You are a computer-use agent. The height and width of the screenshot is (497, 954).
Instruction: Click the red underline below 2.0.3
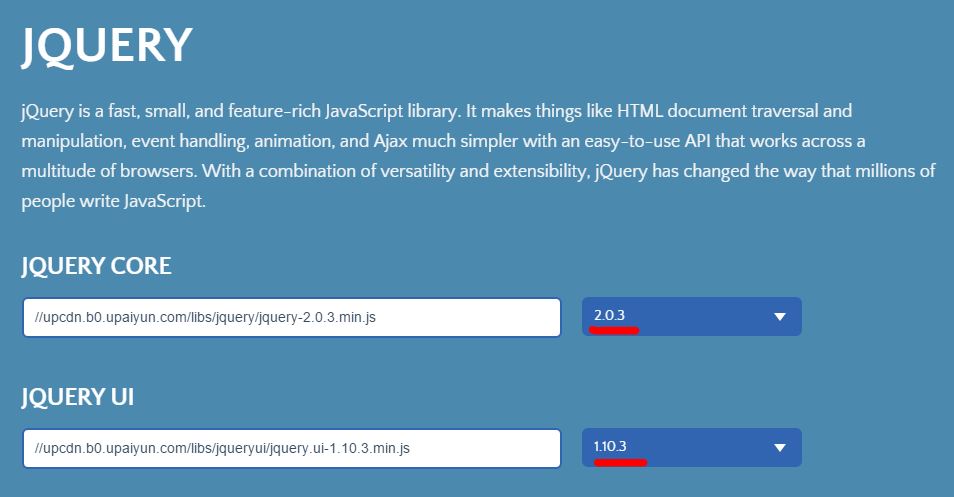[614, 330]
